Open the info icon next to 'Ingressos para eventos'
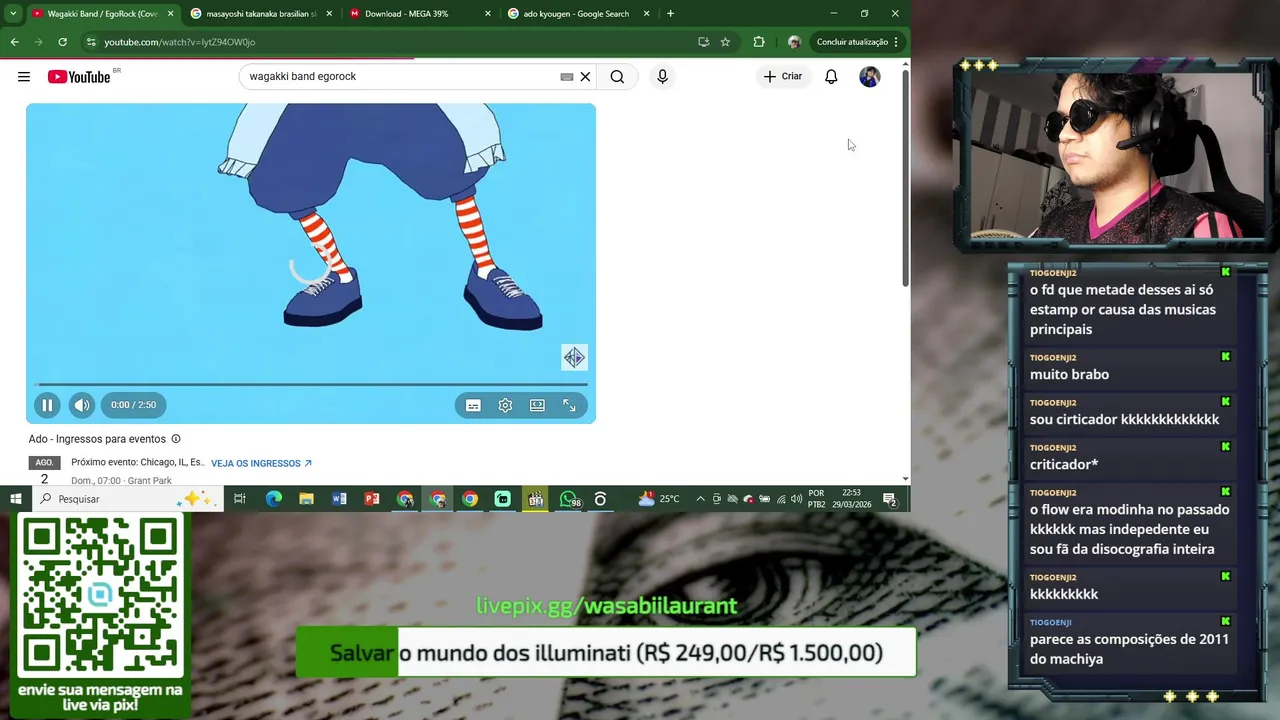The height and width of the screenshot is (720, 1280). (x=176, y=439)
